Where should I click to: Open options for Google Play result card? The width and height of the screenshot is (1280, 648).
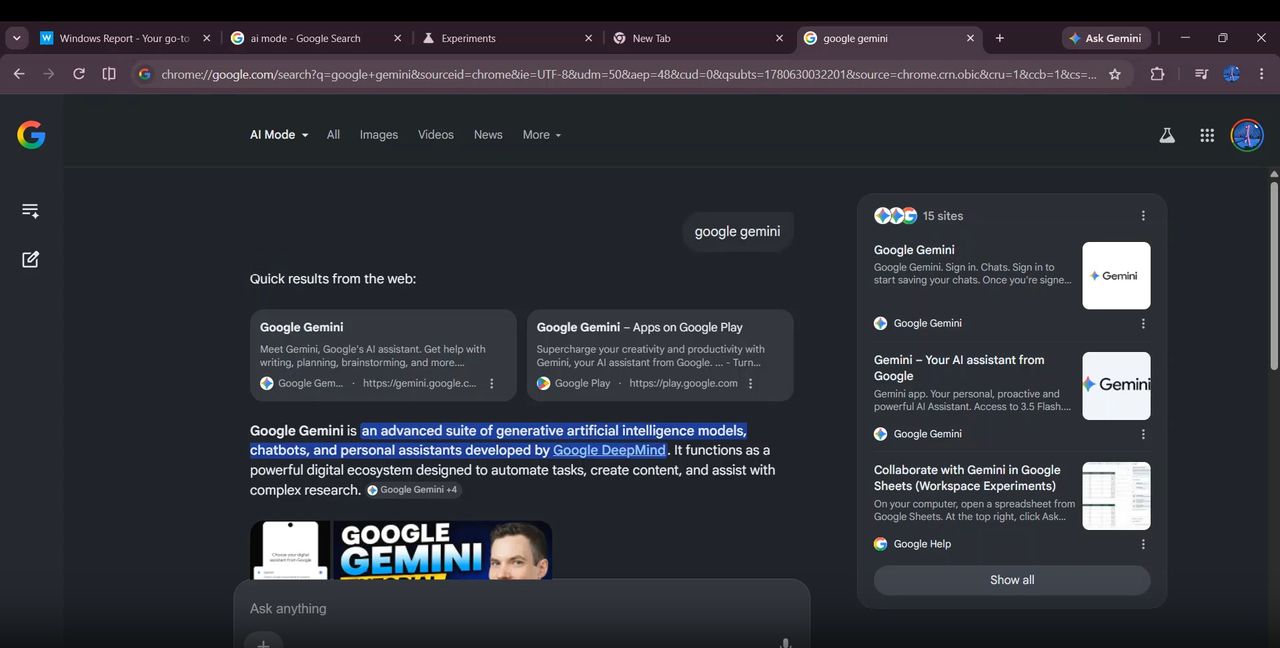[x=750, y=383]
